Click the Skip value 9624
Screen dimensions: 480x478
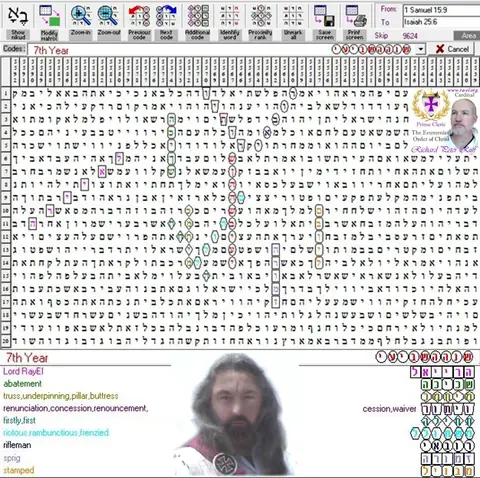(410, 36)
